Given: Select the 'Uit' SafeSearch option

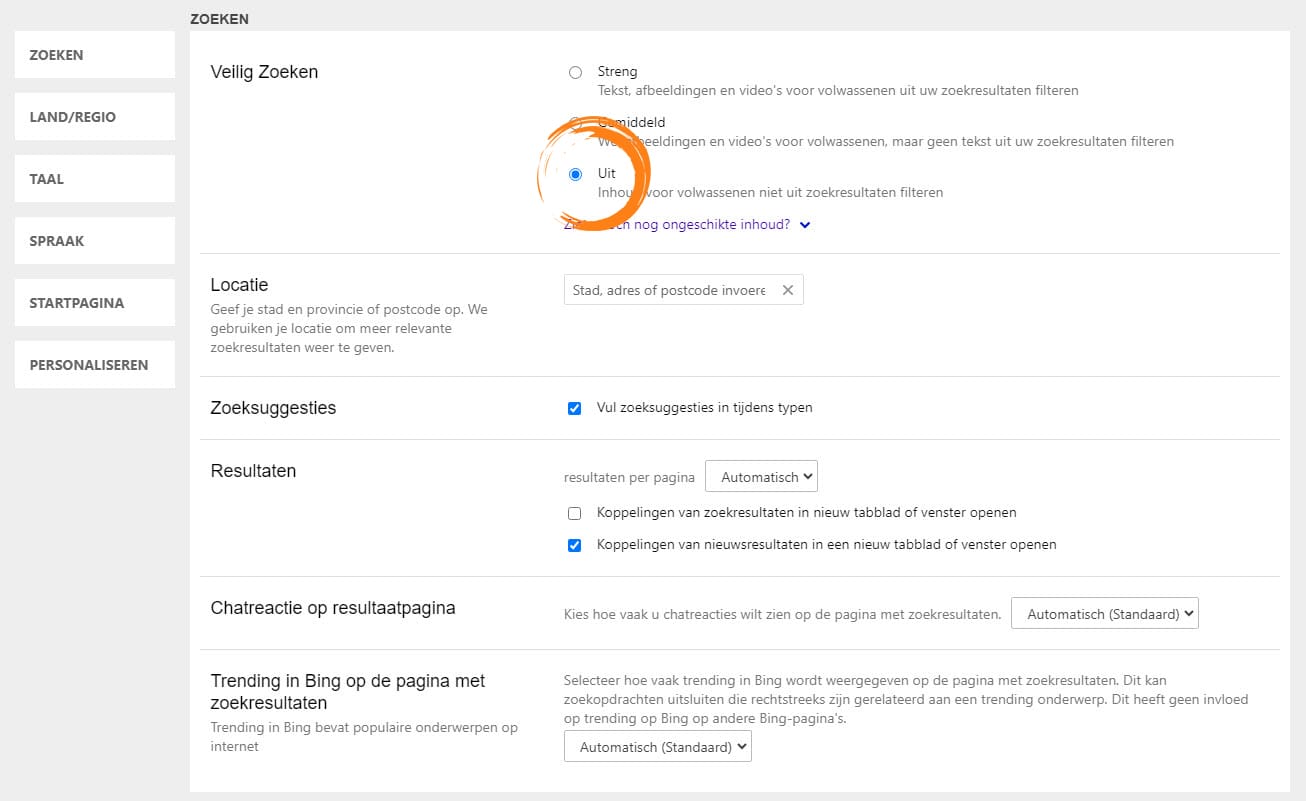Looking at the screenshot, I should click(x=575, y=173).
